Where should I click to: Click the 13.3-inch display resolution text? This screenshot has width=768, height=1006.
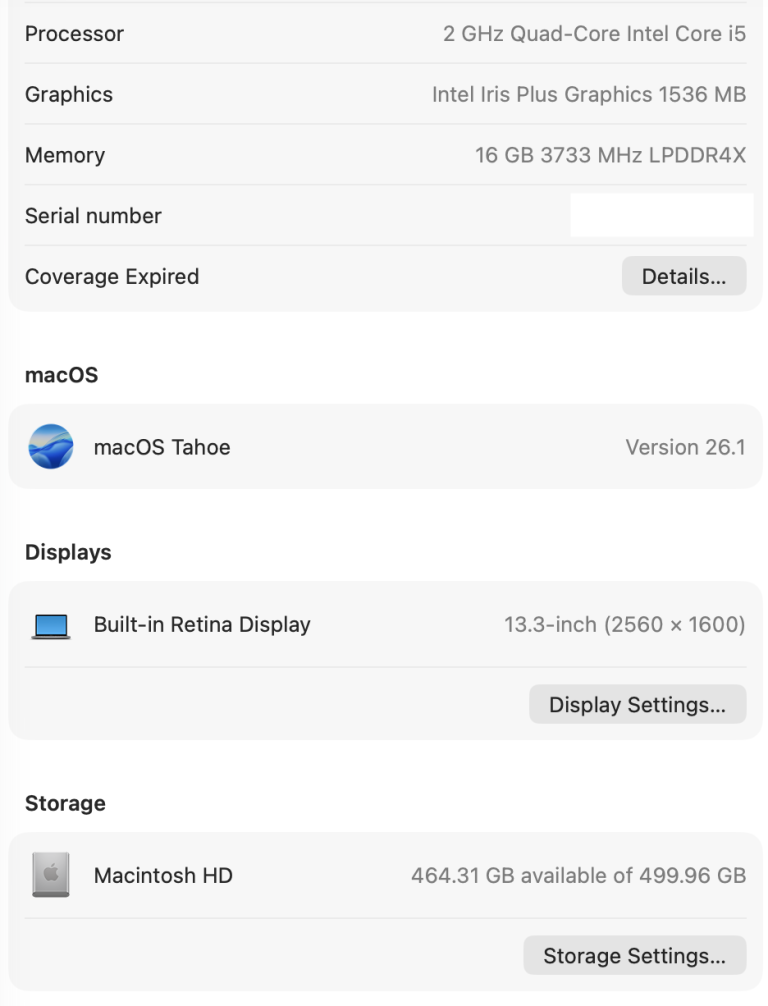pos(624,625)
